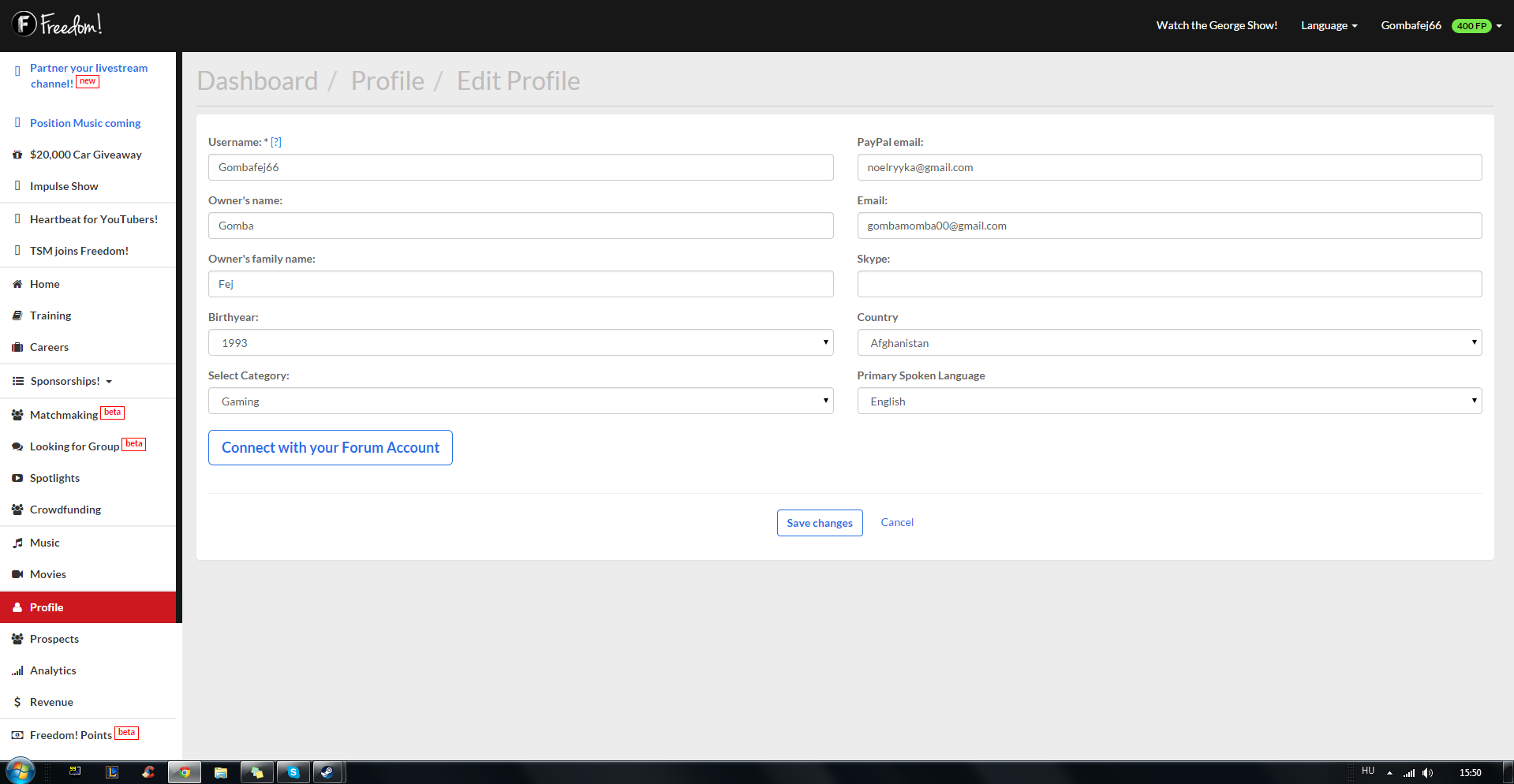The width and height of the screenshot is (1514, 784).
Task: Expand the Primary Spoken Language dropdown
Action: pyautogui.click(x=1169, y=401)
